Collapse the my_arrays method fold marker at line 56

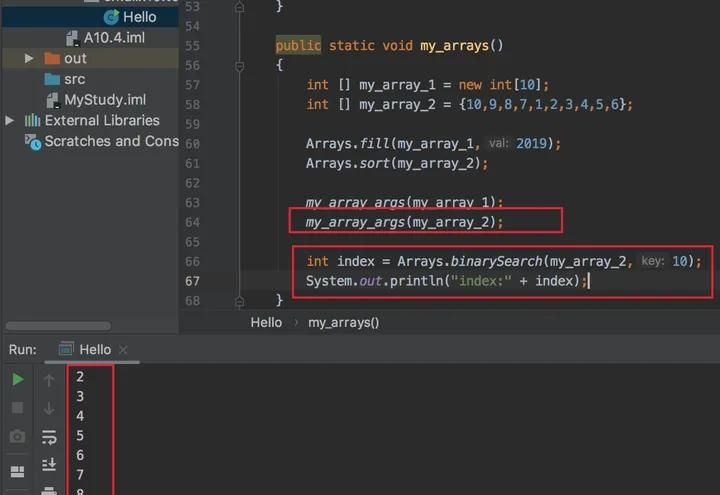[x=240, y=66]
